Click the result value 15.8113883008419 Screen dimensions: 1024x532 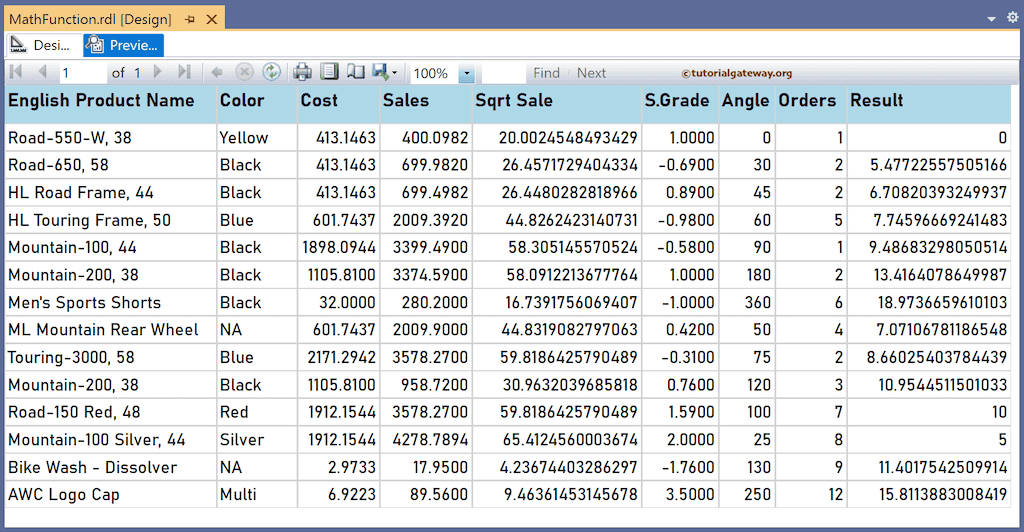[x=929, y=495]
